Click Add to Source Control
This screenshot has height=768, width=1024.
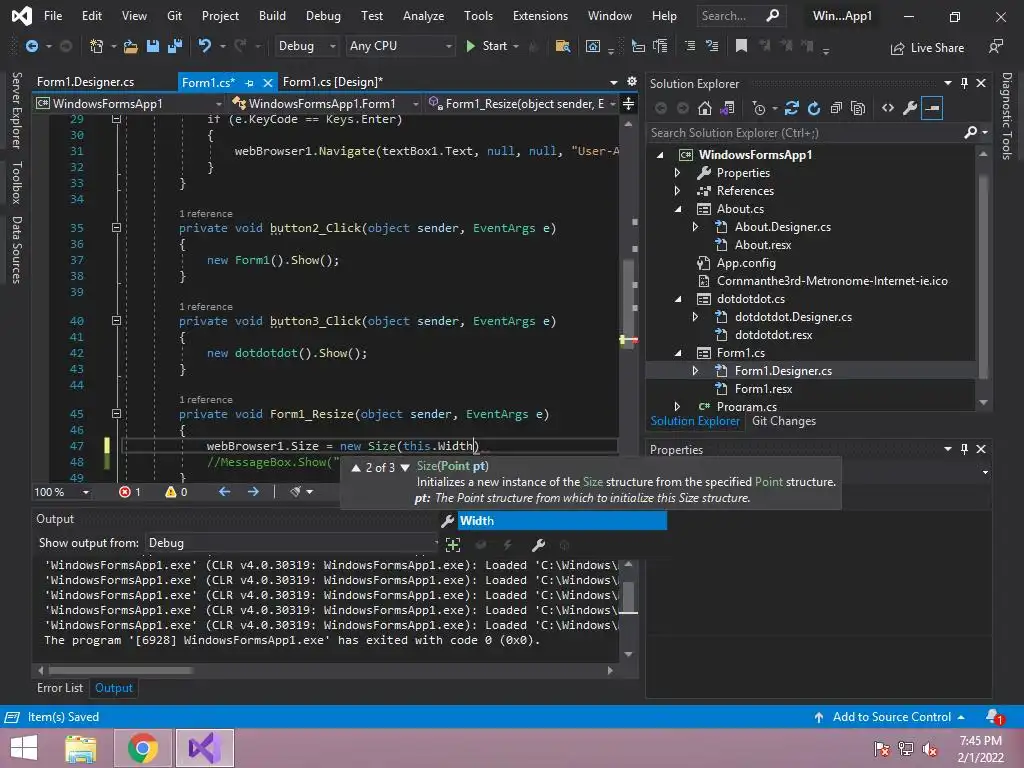click(889, 717)
